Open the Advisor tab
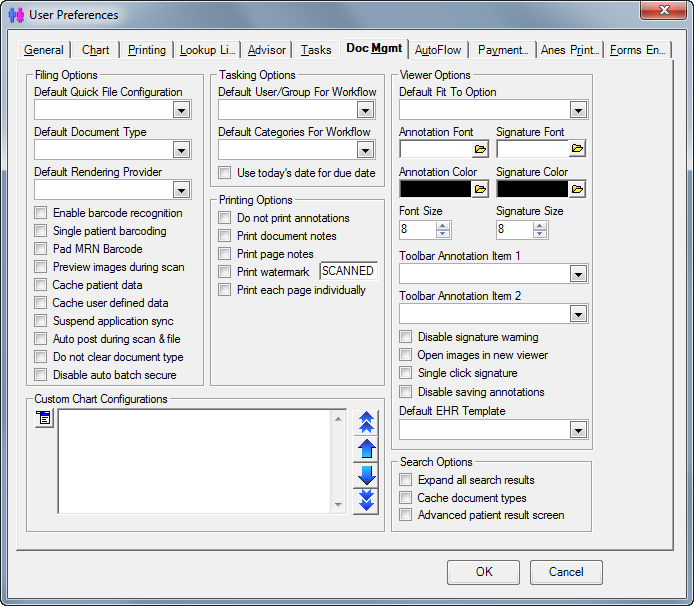This screenshot has height=606, width=694. (x=266, y=50)
